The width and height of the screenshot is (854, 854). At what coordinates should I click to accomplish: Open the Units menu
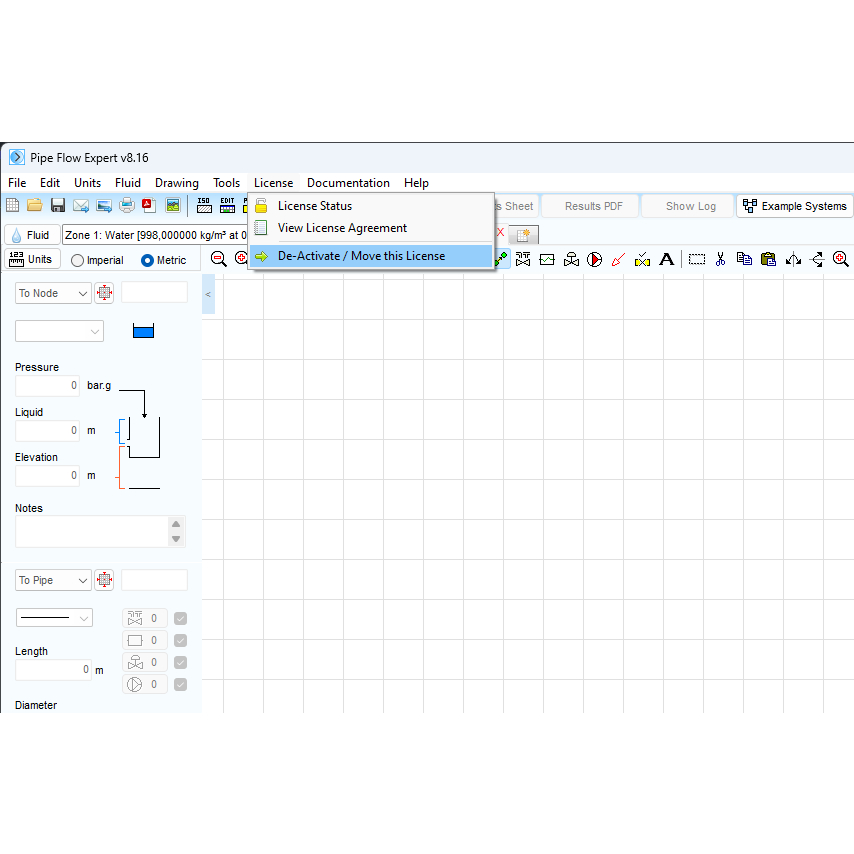pos(87,183)
